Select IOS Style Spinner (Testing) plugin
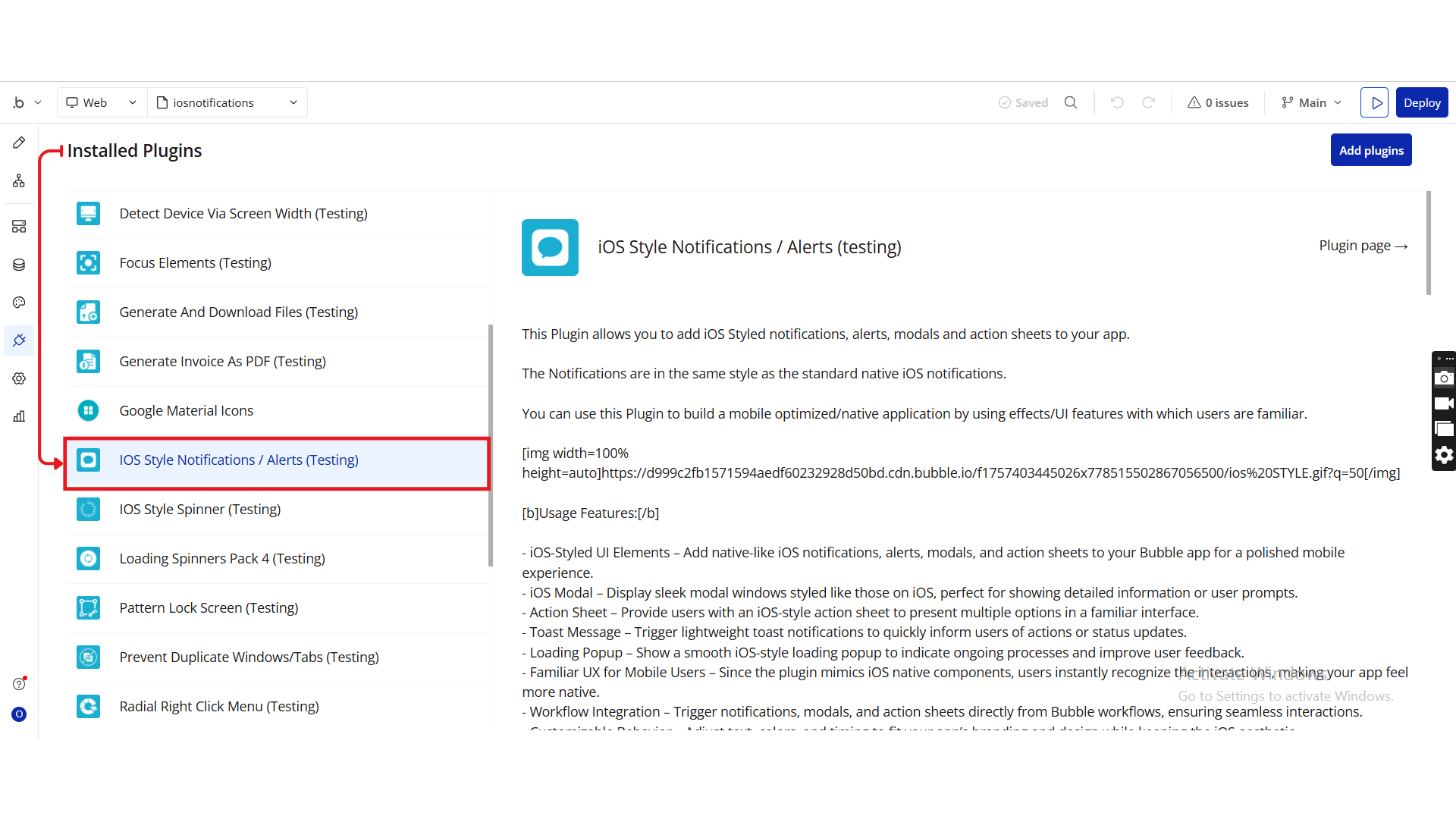 199,510
